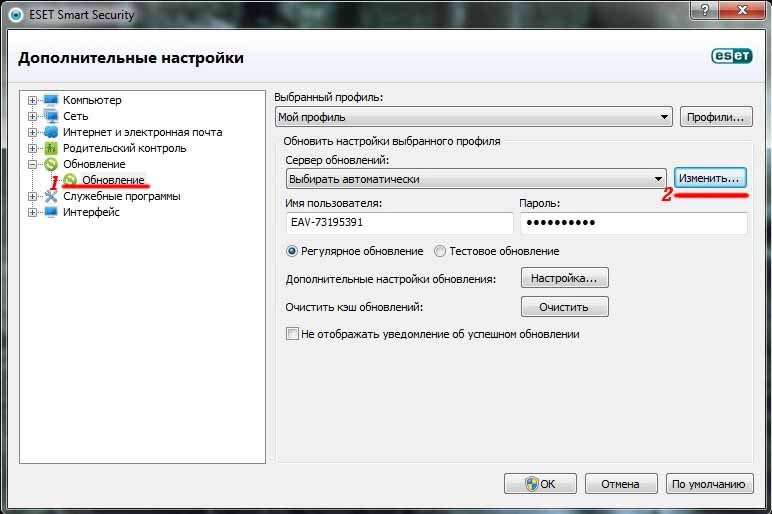Click the Сервер обновлений: label
The height and width of the screenshot is (514, 772).
coord(337,161)
